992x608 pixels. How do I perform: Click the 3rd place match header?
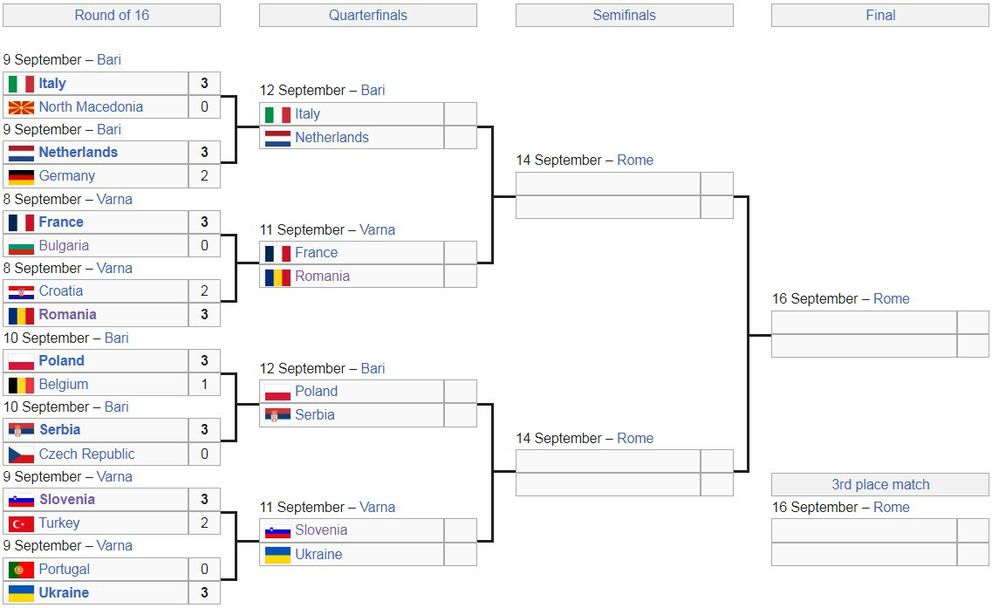click(880, 485)
